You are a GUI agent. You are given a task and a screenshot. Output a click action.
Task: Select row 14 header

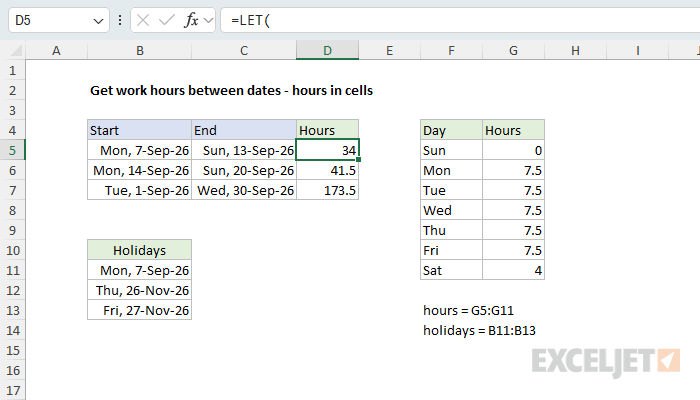(12, 330)
